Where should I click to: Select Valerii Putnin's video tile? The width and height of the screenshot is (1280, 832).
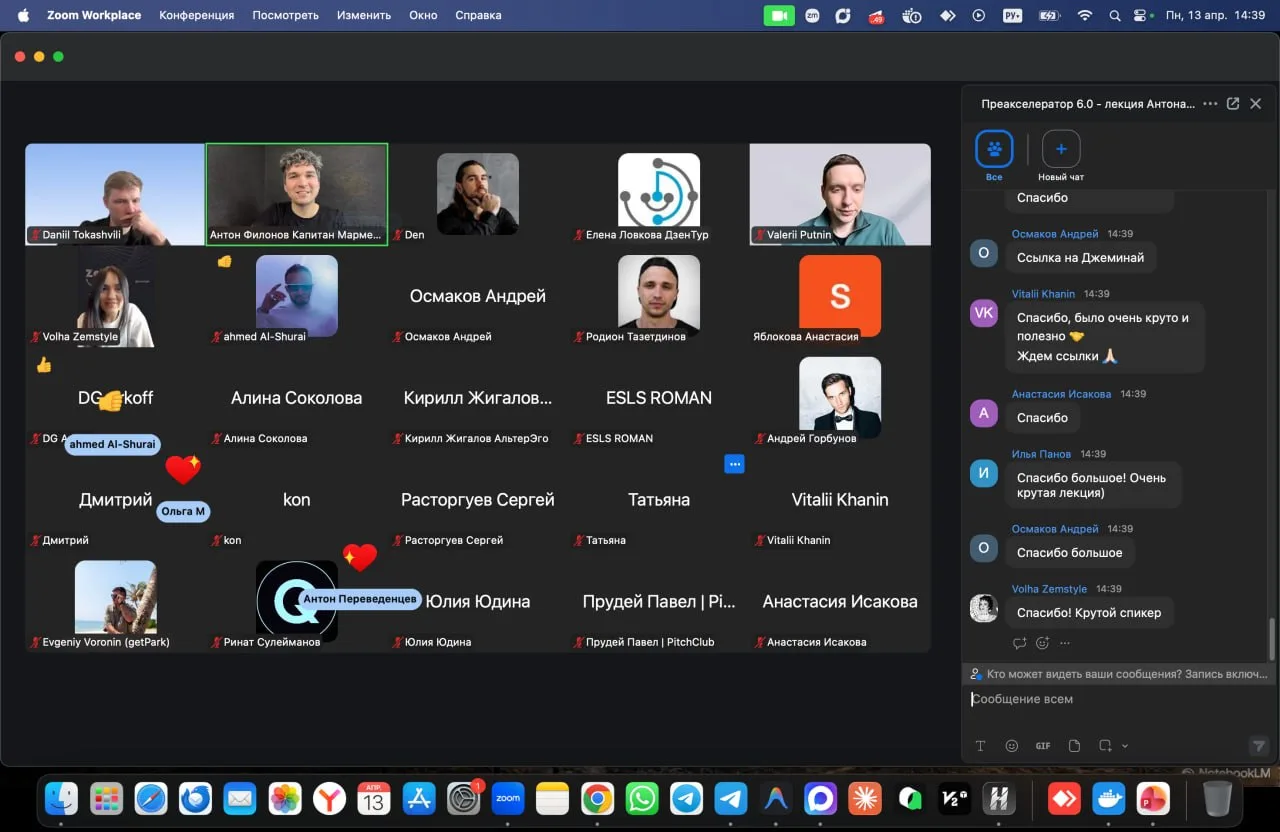point(840,194)
